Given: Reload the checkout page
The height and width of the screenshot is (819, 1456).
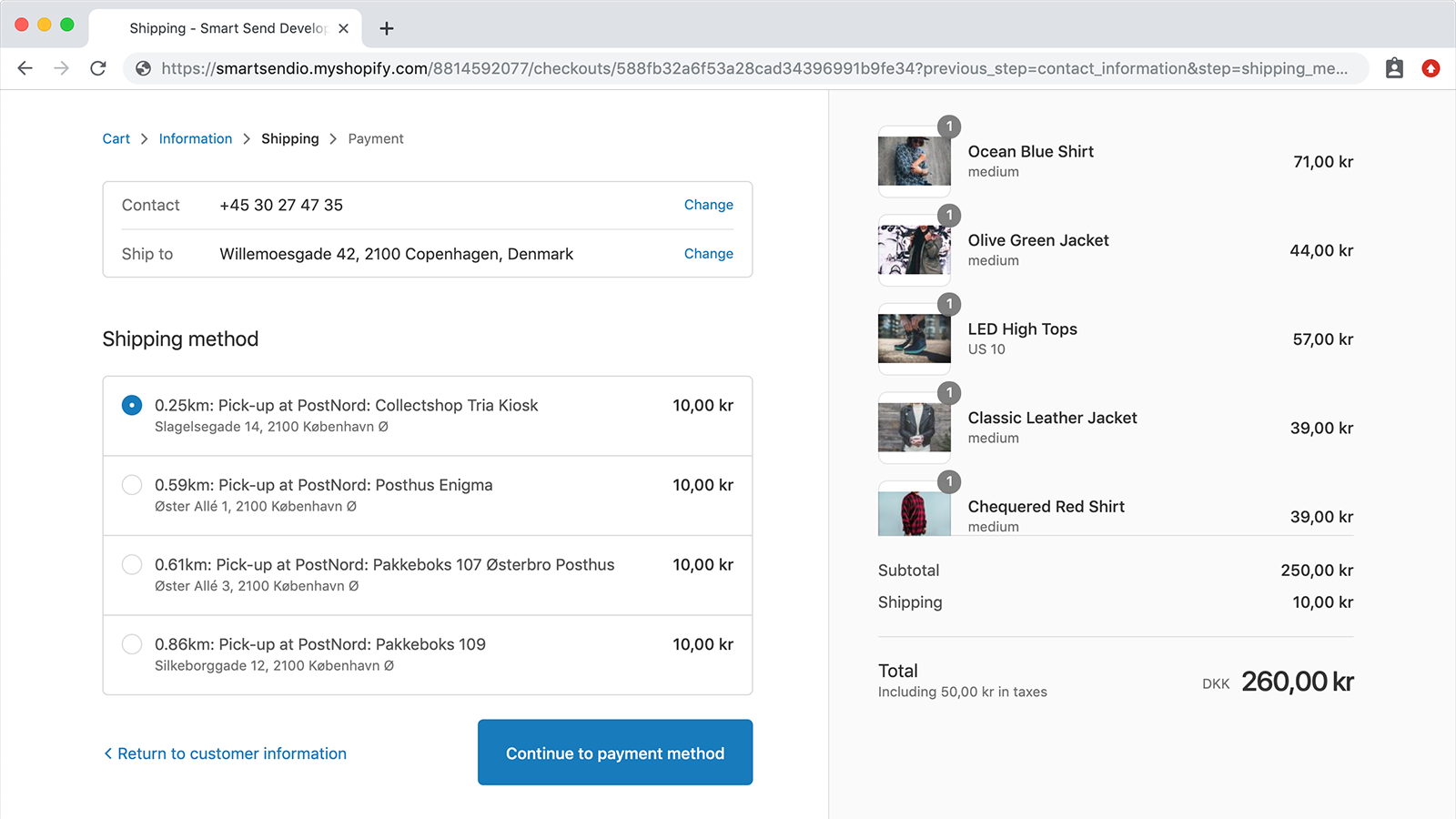Looking at the screenshot, I should 98,68.
